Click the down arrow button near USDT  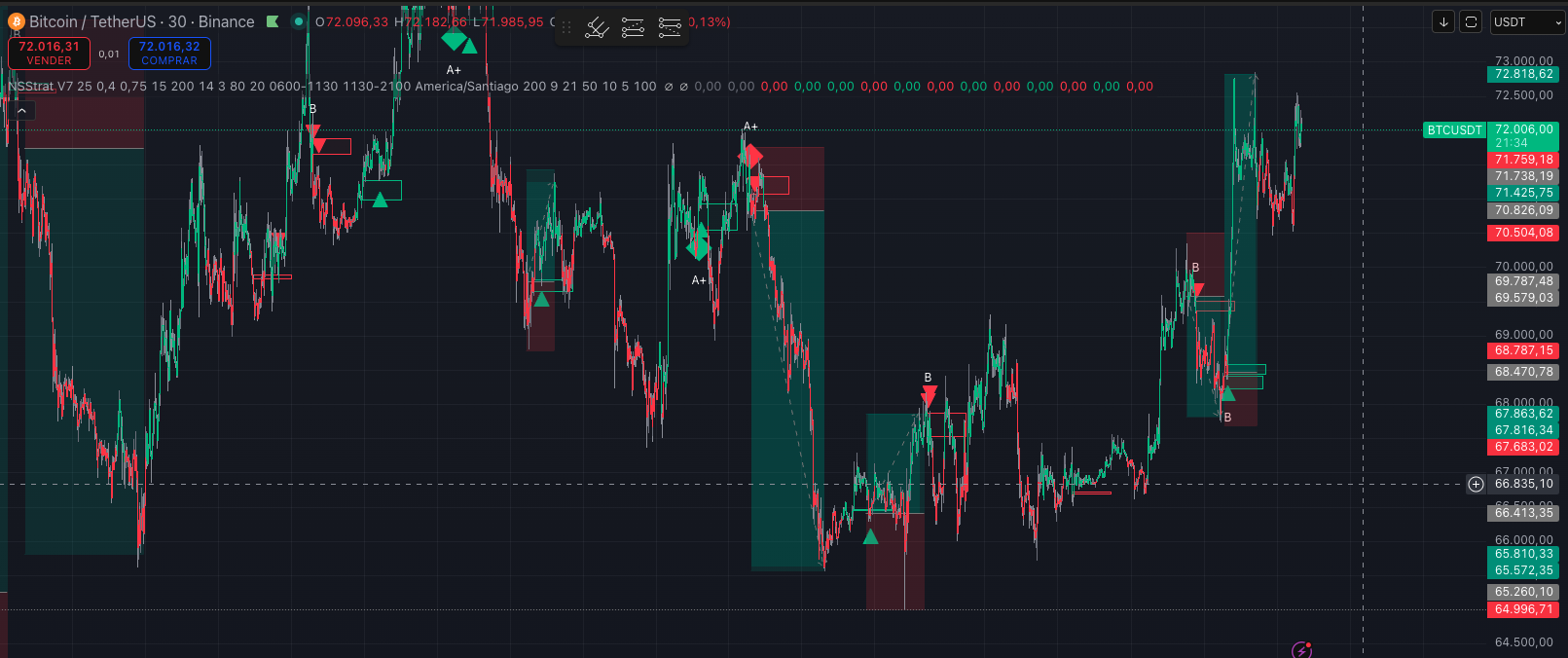(x=1443, y=21)
